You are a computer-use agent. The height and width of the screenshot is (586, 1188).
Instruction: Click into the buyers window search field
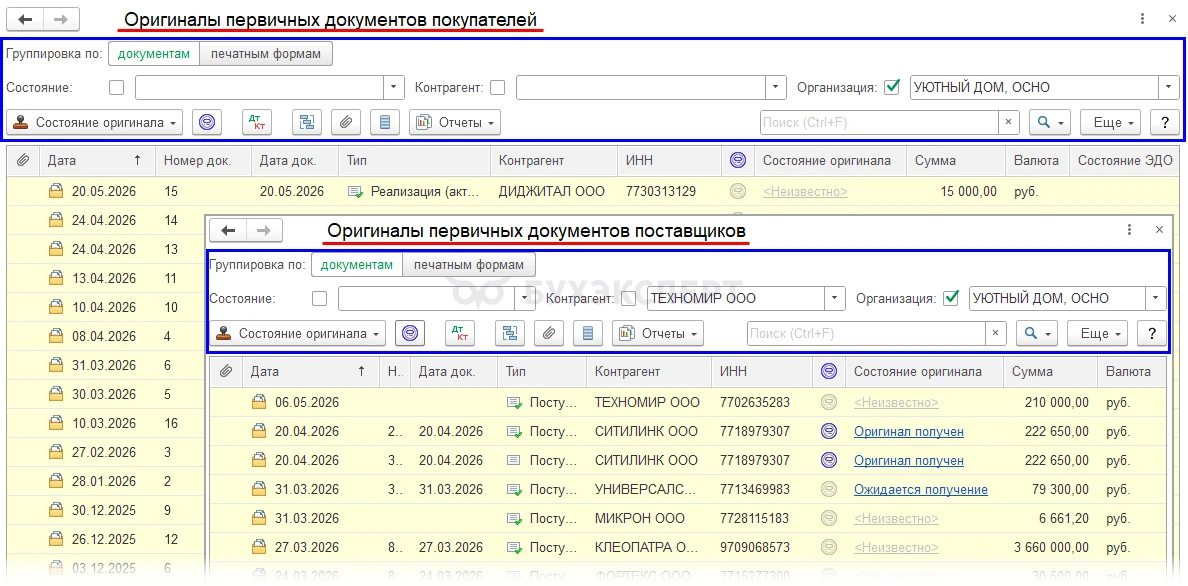879,122
